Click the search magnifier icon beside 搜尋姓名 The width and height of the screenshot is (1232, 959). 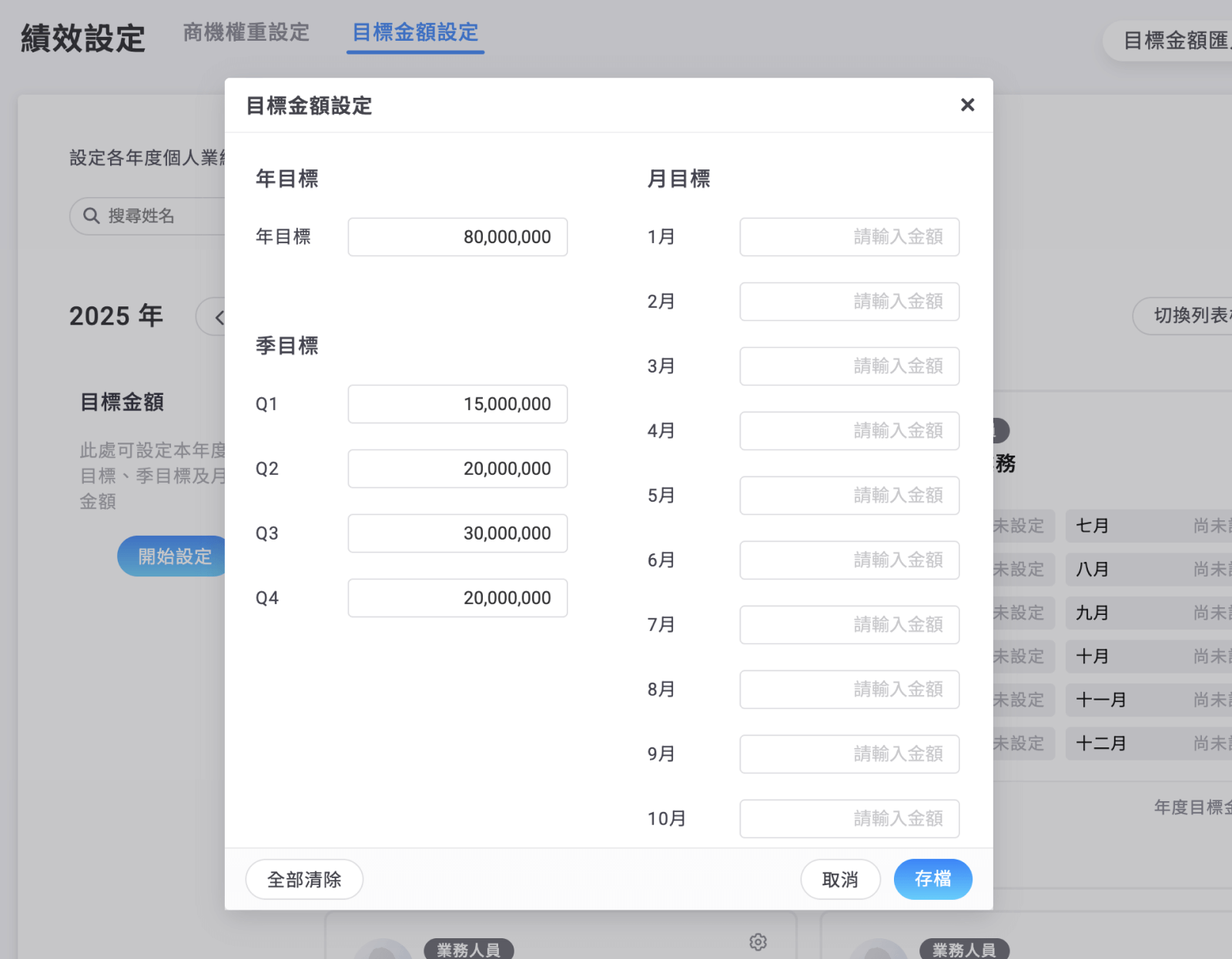pyautogui.click(x=90, y=216)
